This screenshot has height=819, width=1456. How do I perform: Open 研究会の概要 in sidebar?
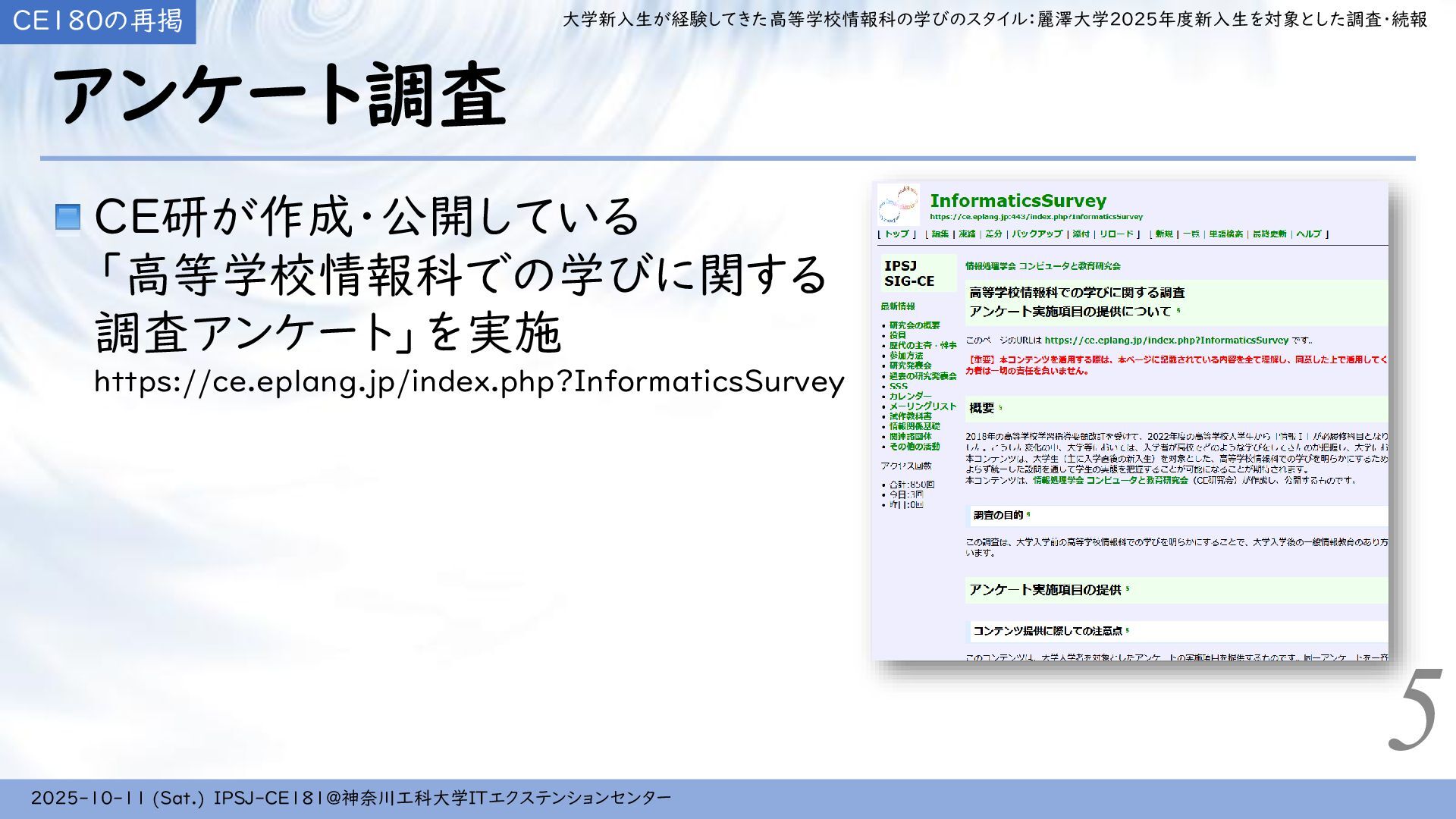pos(915,325)
